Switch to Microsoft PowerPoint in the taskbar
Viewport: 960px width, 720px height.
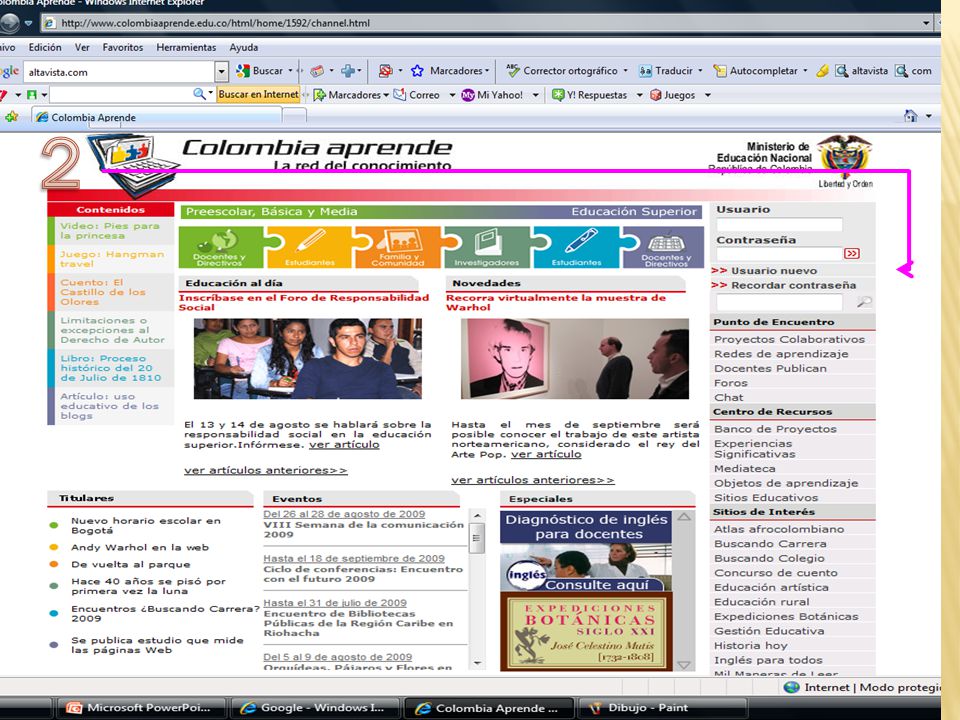[x=140, y=708]
